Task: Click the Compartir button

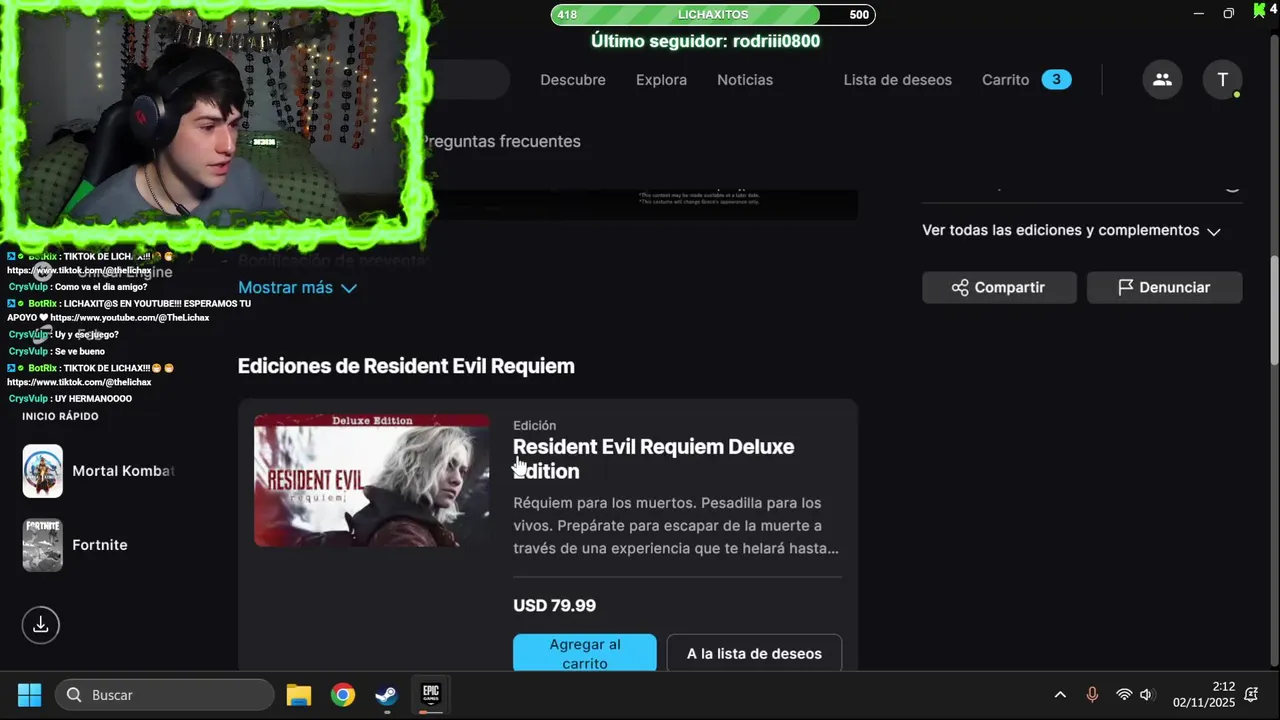Action: point(999,287)
